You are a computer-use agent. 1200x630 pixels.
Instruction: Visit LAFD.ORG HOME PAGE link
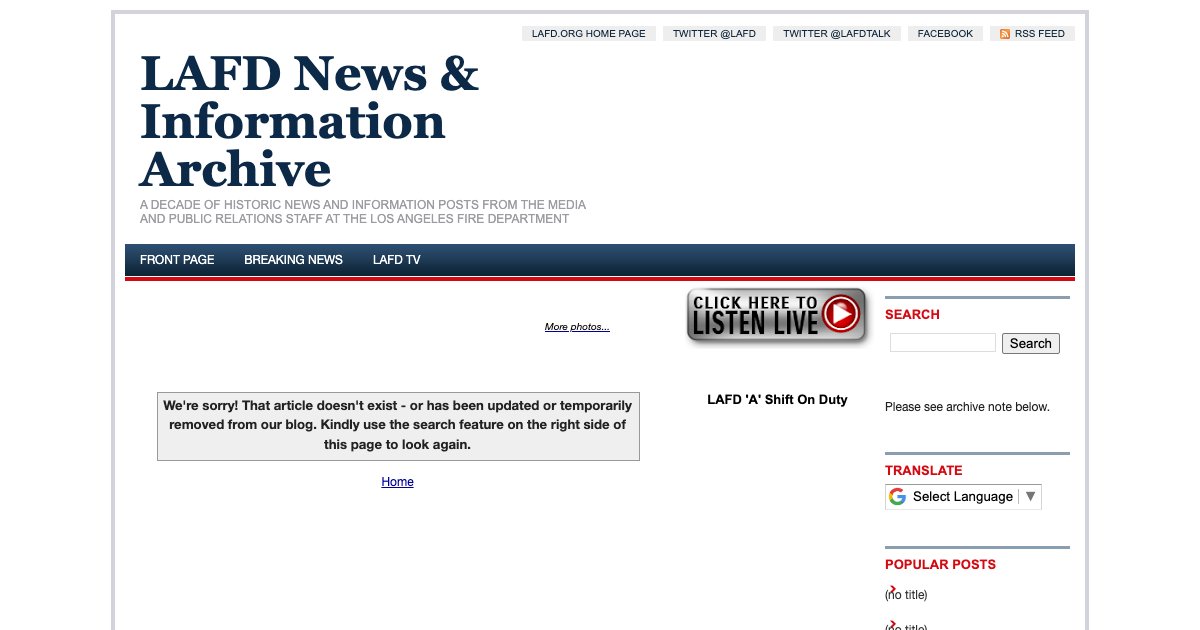588,34
